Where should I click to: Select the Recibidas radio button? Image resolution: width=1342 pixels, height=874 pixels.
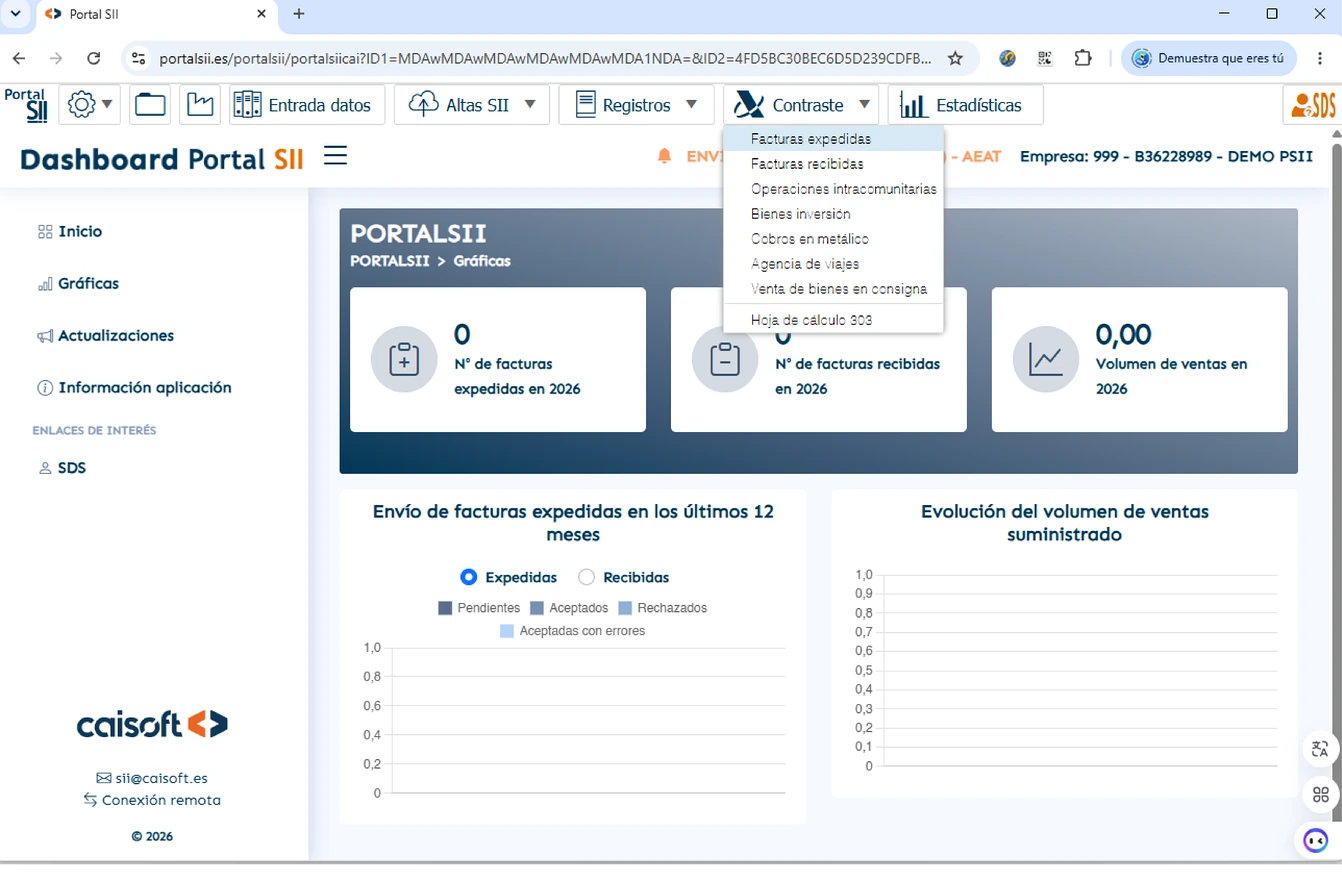[x=586, y=577]
